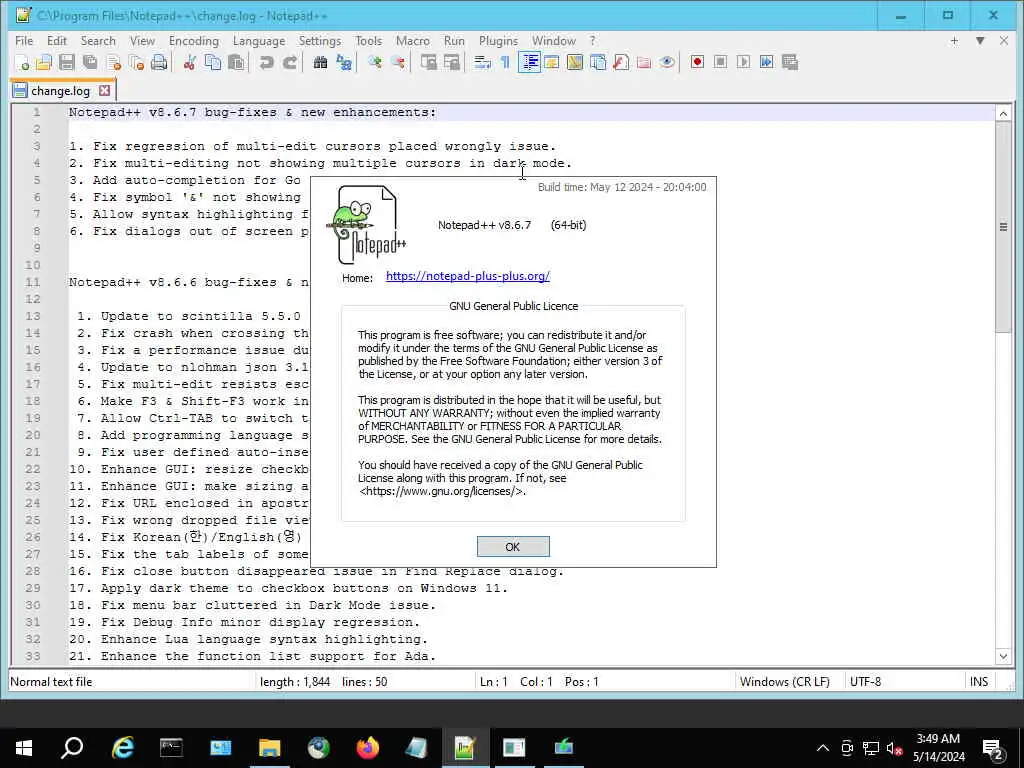The width and height of the screenshot is (1024, 768).
Task: Show hidden system tray icons chevron
Action: 823,748
